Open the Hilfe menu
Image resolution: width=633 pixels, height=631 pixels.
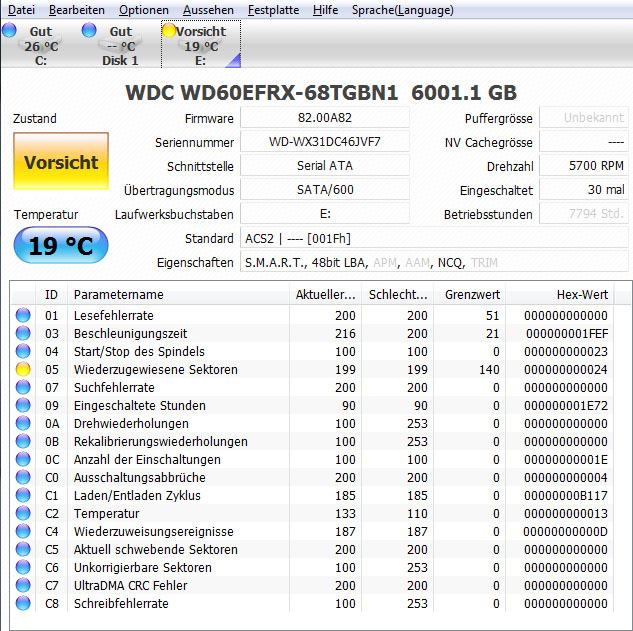click(325, 10)
